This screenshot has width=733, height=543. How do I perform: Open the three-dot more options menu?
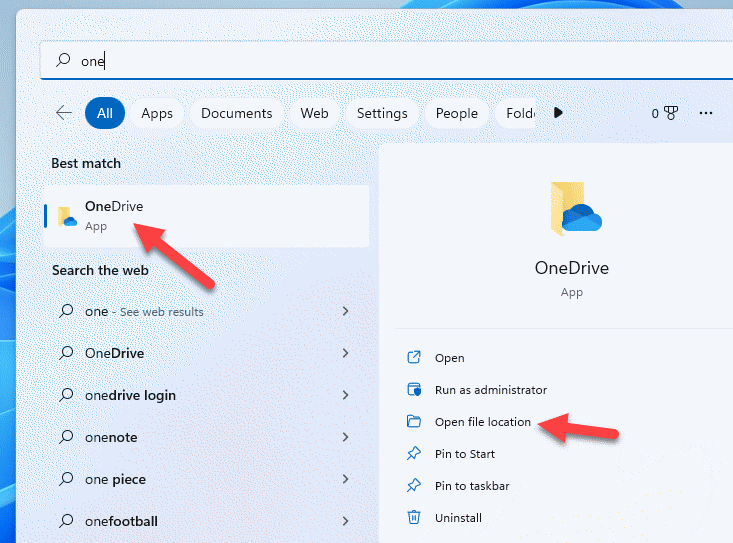(705, 113)
